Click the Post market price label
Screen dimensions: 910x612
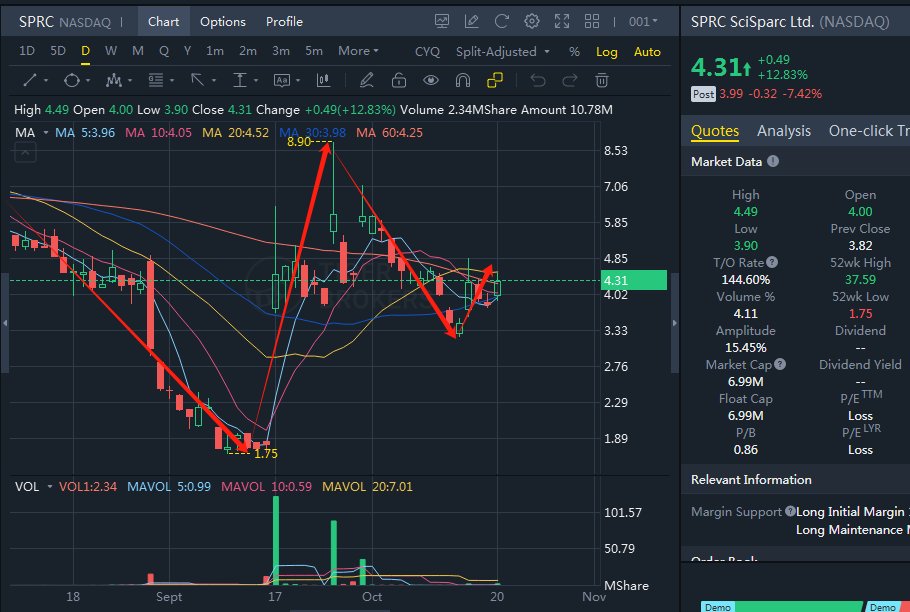(703, 94)
